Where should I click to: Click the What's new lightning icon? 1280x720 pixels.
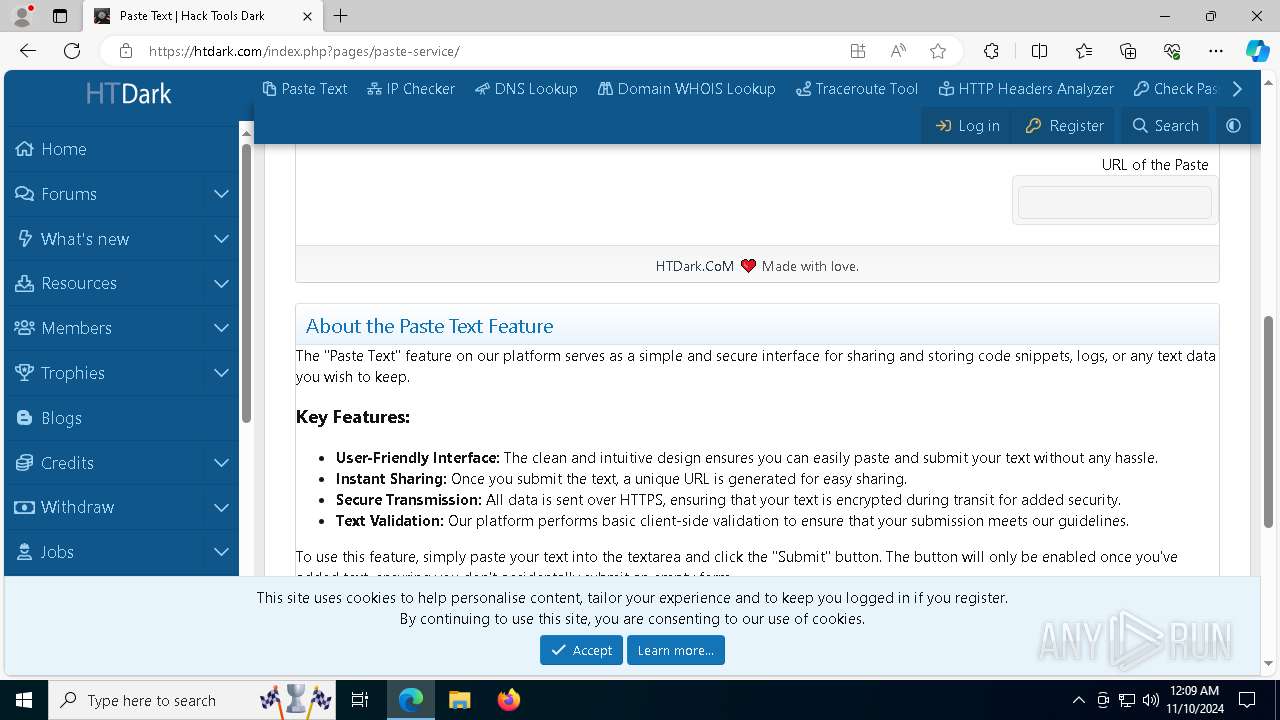(x=24, y=239)
